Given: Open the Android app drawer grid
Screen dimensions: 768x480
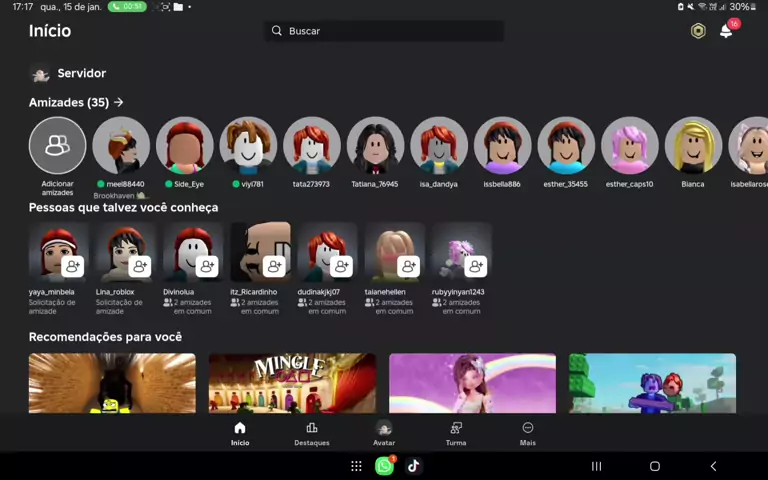Looking at the screenshot, I should tap(356, 466).
